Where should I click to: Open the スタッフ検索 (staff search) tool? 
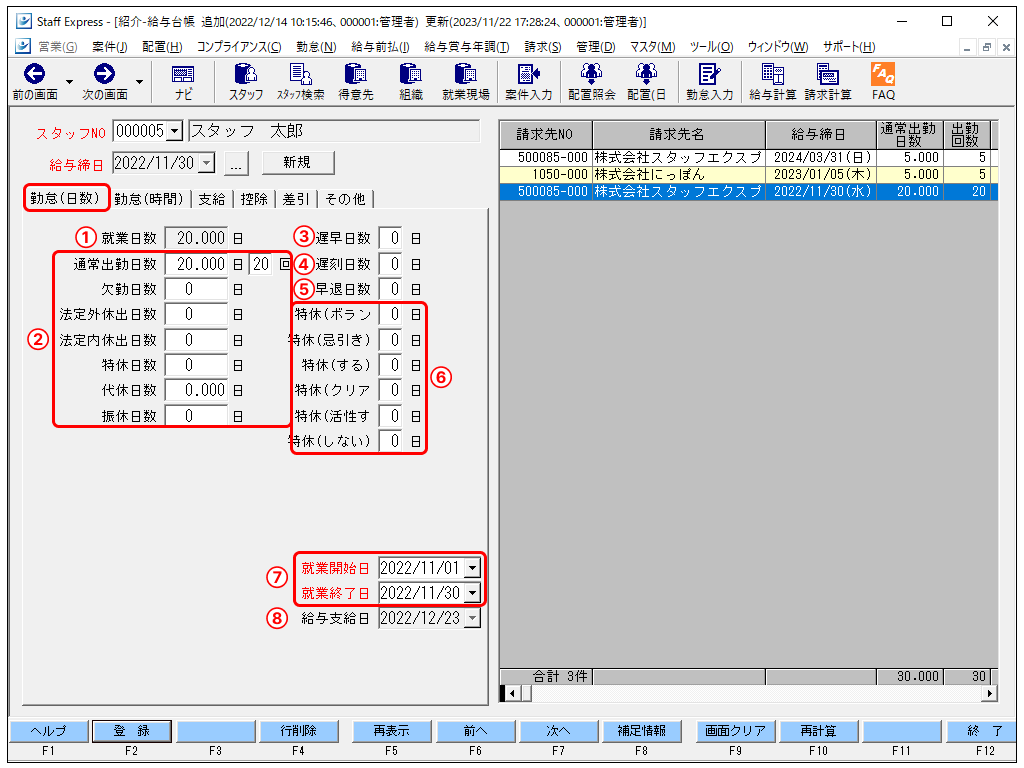tap(300, 81)
